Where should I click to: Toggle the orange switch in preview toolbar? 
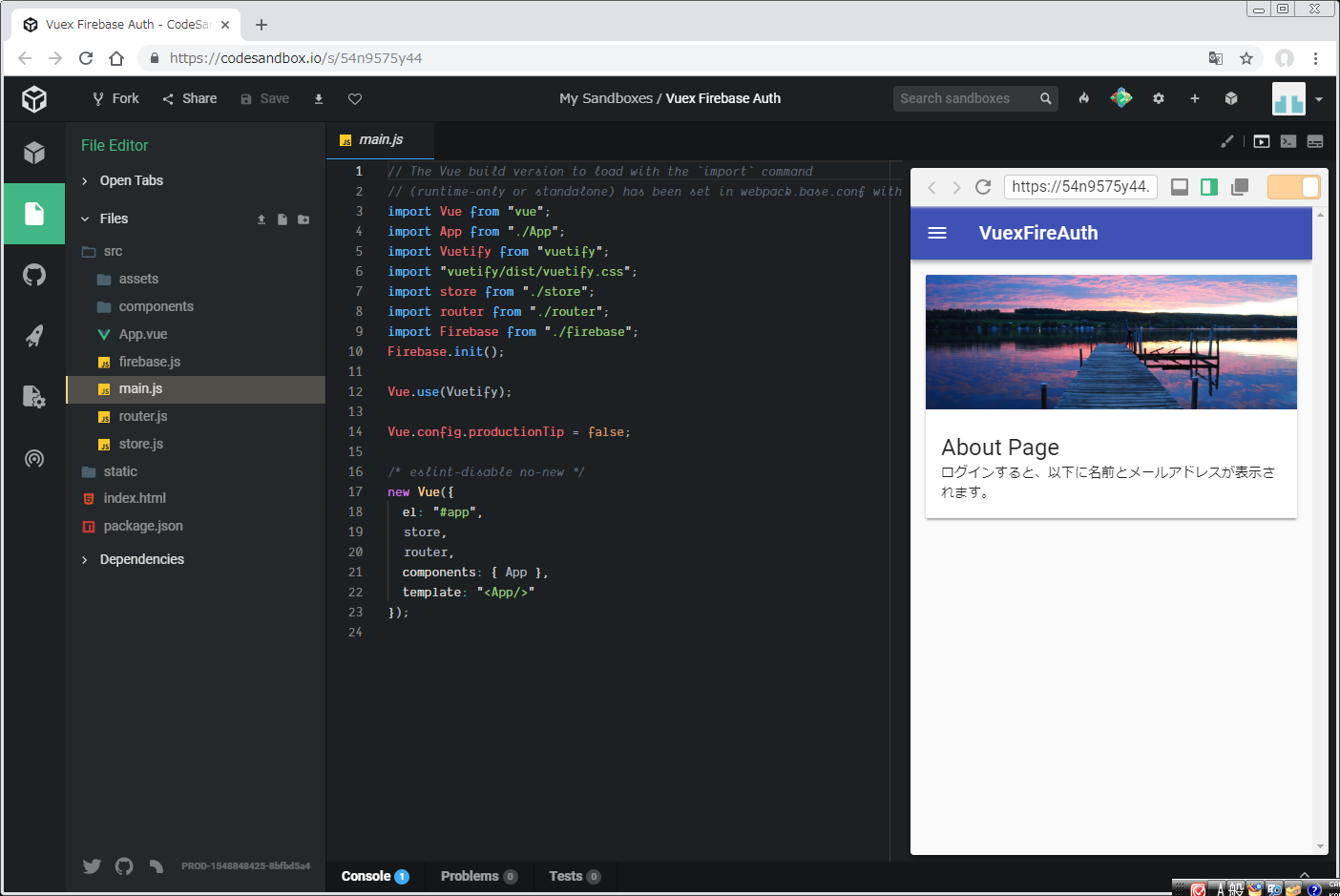(x=1293, y=187)
